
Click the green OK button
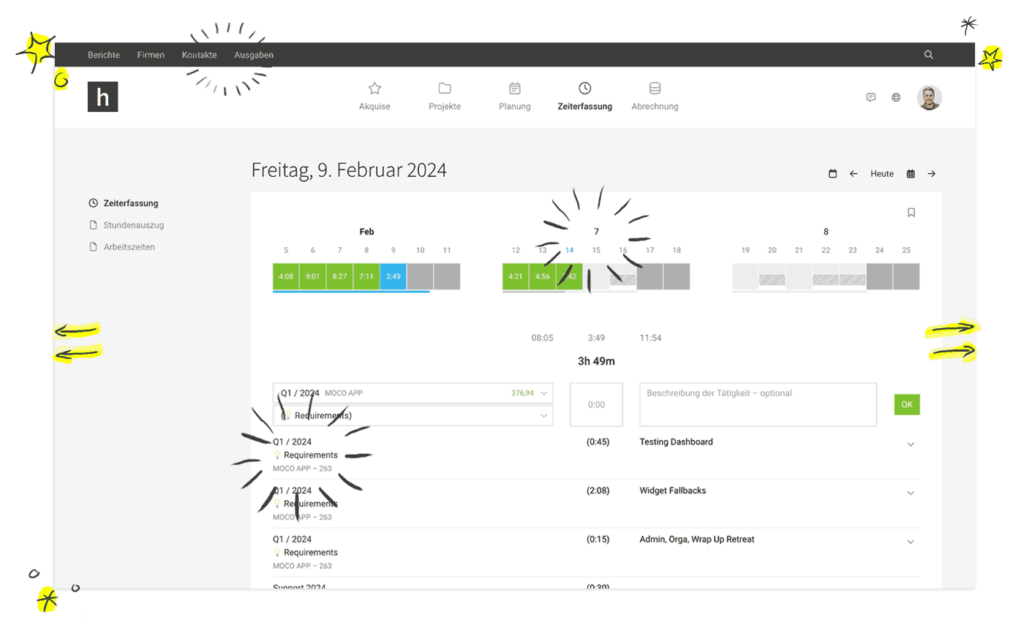[x=907, y=405]
